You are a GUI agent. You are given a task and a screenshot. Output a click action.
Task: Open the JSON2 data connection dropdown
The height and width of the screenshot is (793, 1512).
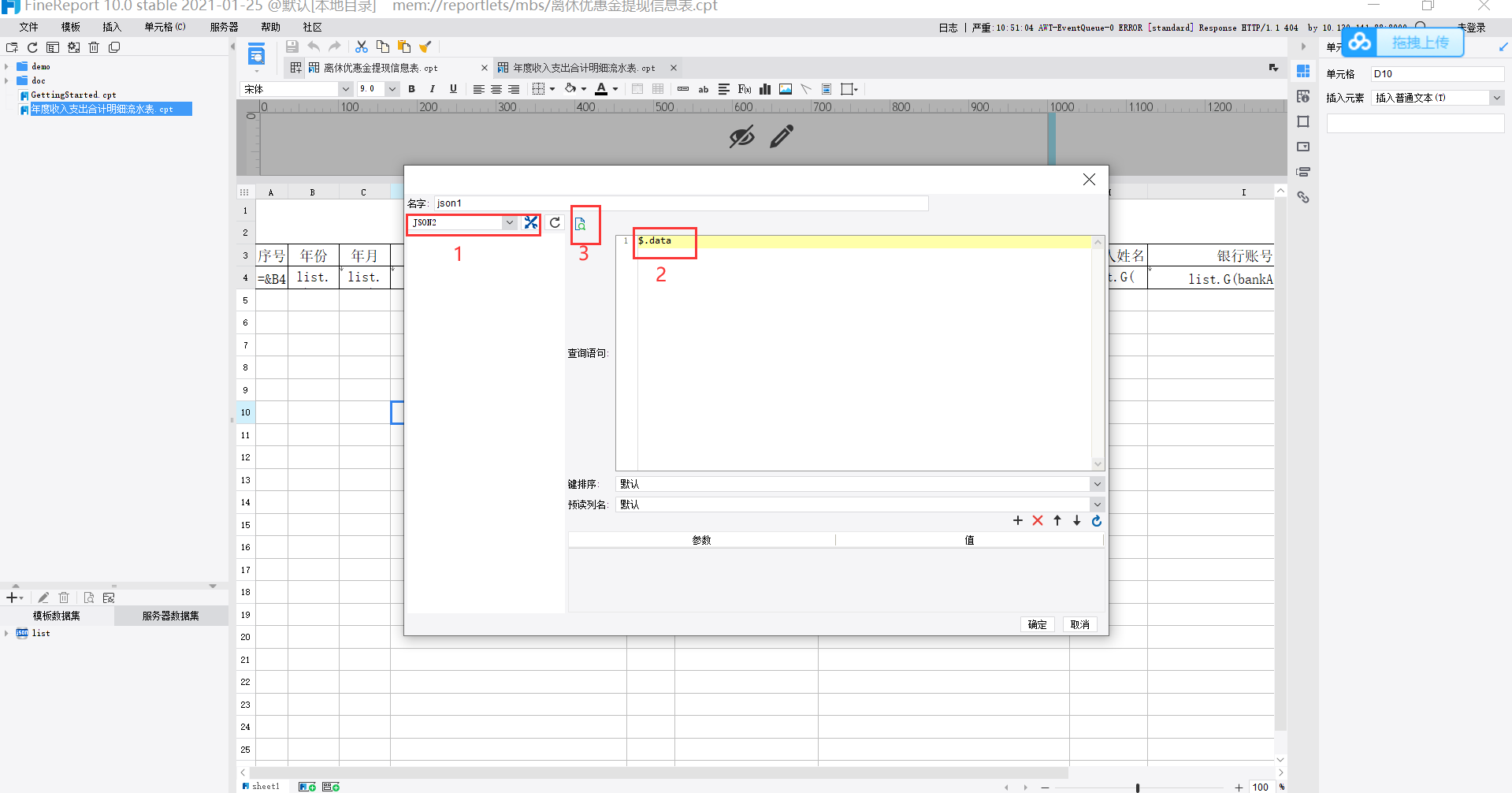(x=510, y=222)
